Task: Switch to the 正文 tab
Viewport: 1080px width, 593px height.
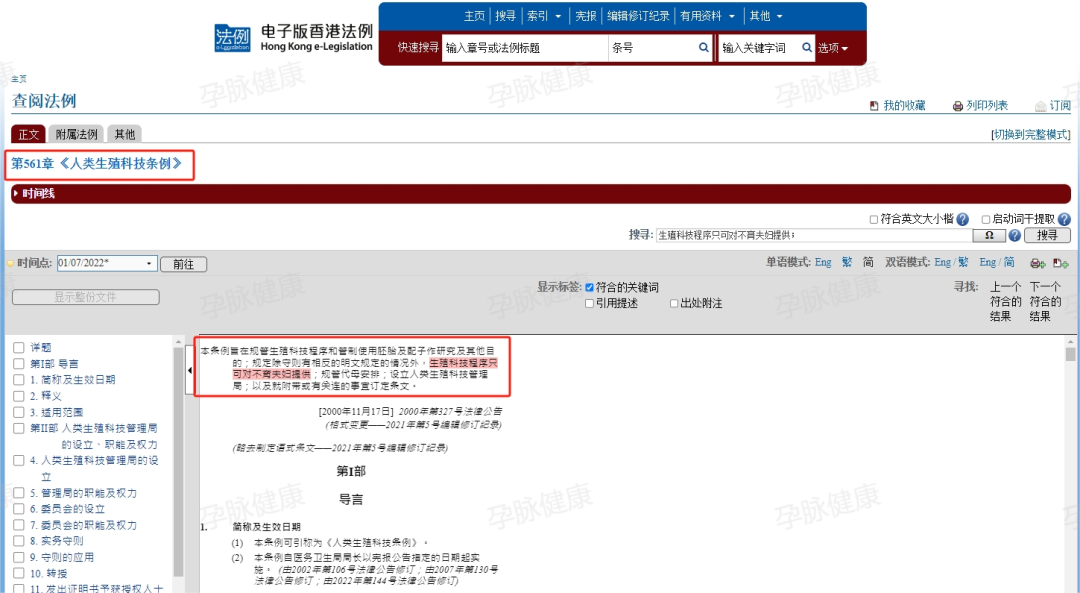Action: (28, 134)
